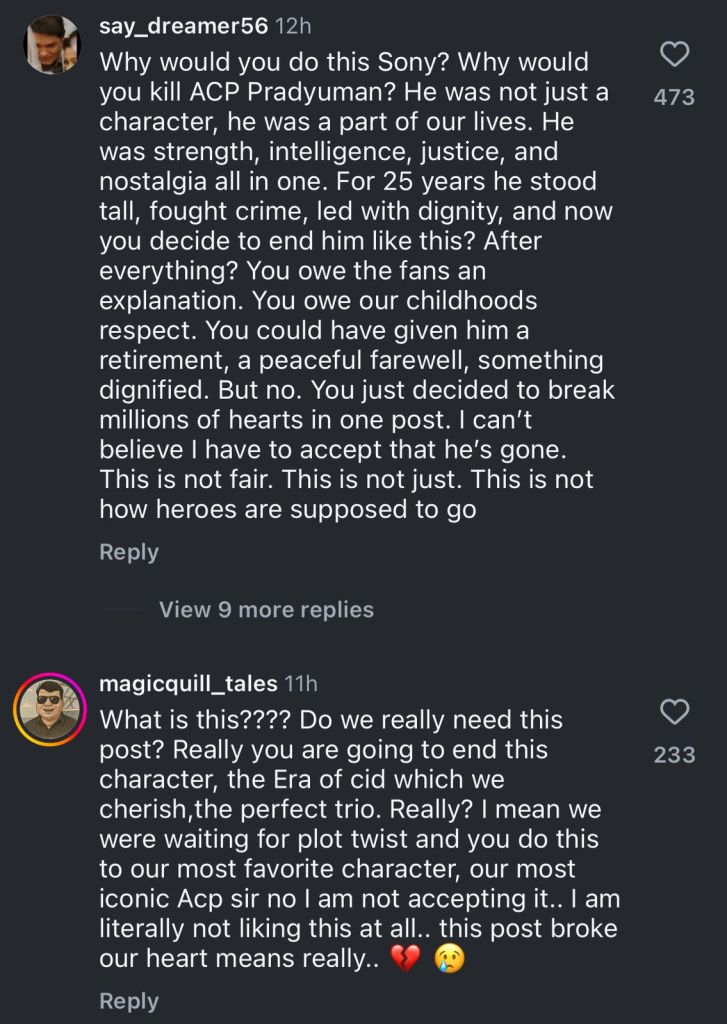Screen dimensions: 727x1024
Task: Reply to say_dreamer56's comment
Action: 129,552
